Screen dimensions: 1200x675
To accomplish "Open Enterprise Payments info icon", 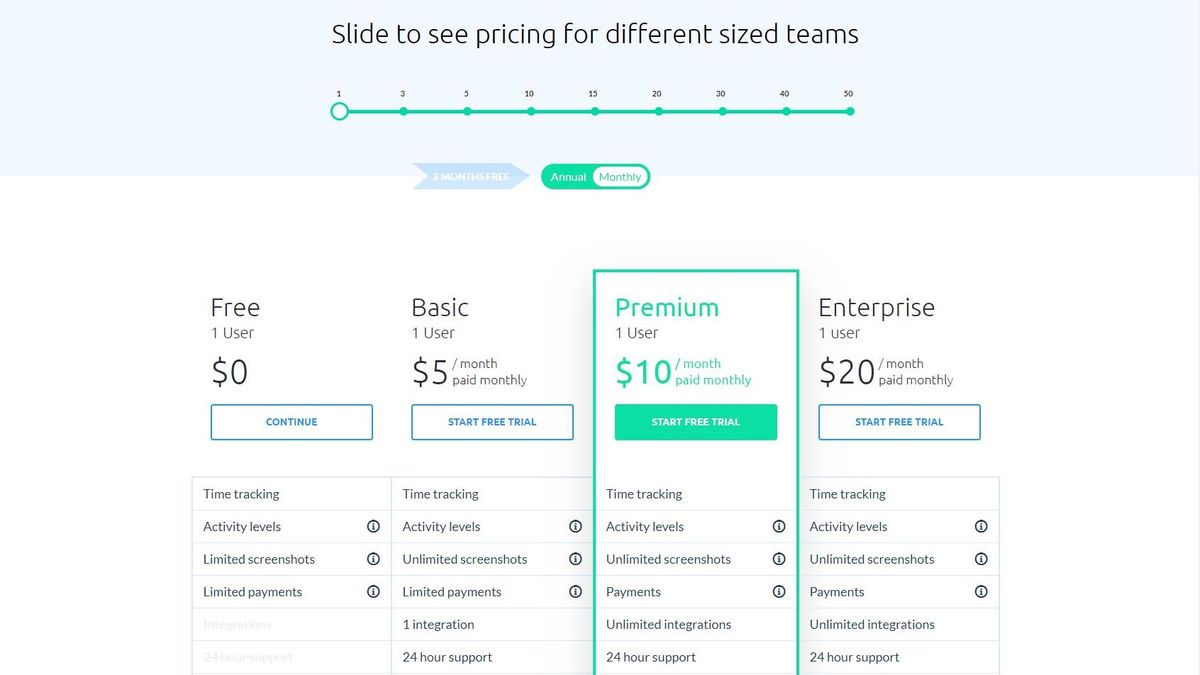I will click(981, 591).
